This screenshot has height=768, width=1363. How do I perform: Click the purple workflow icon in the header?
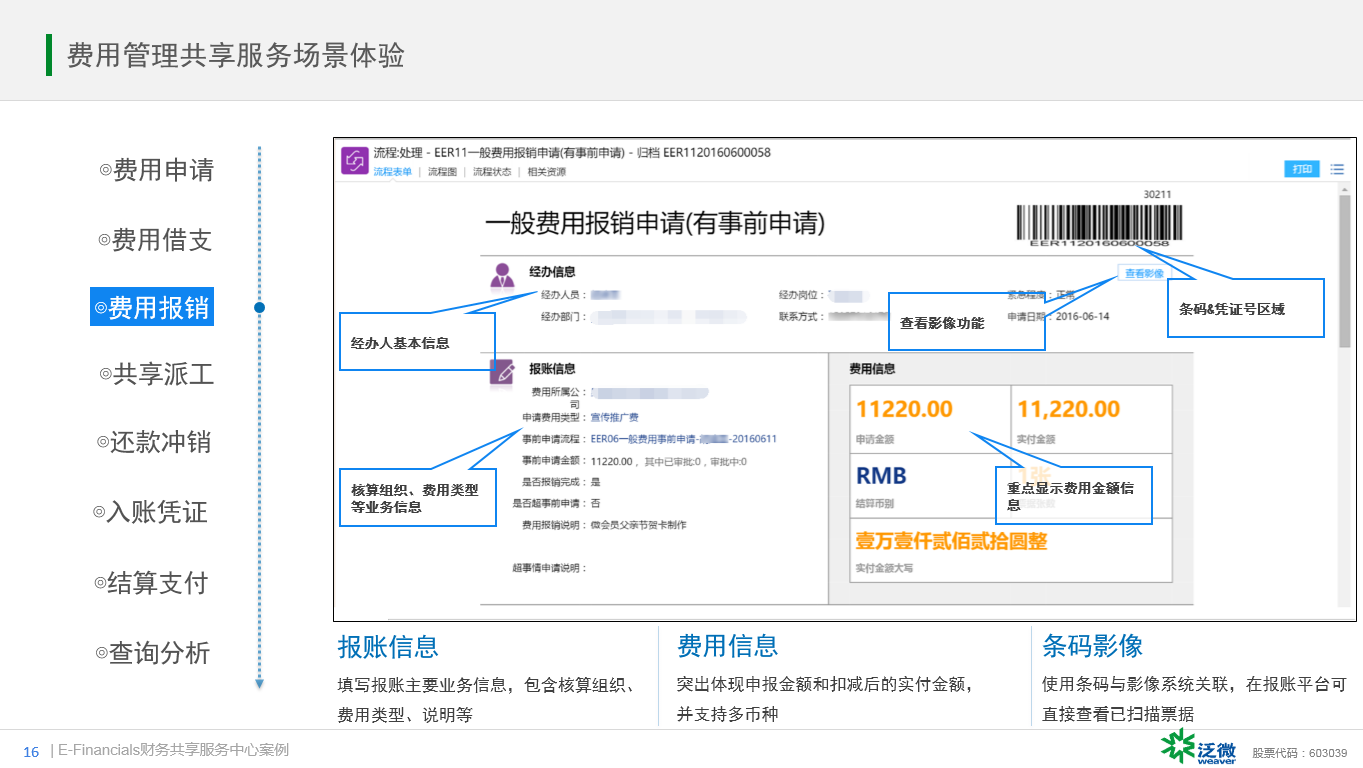pos(354,161)
